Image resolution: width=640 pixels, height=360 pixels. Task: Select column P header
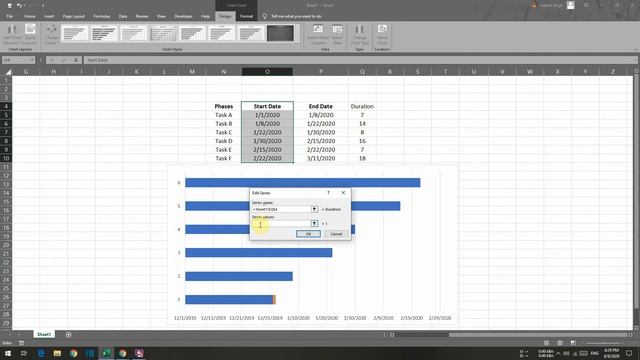(321, 72)
